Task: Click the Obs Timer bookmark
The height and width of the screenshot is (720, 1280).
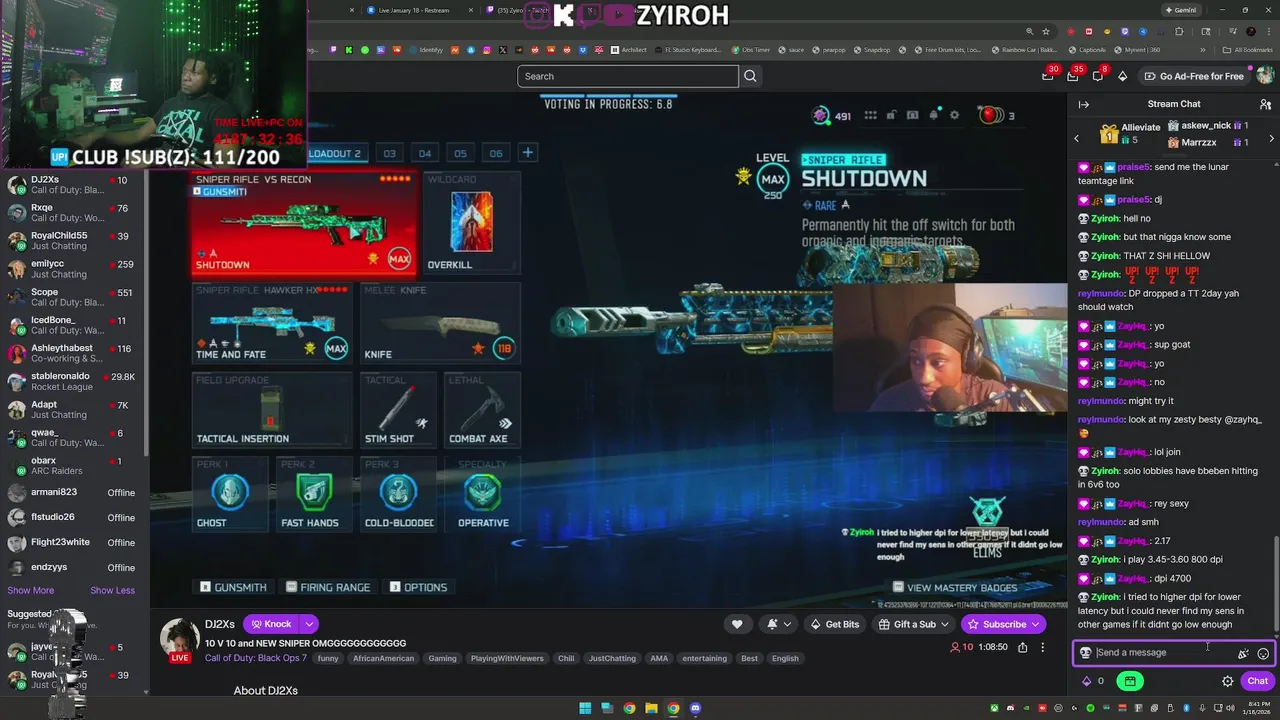Action: coord(750,50)
